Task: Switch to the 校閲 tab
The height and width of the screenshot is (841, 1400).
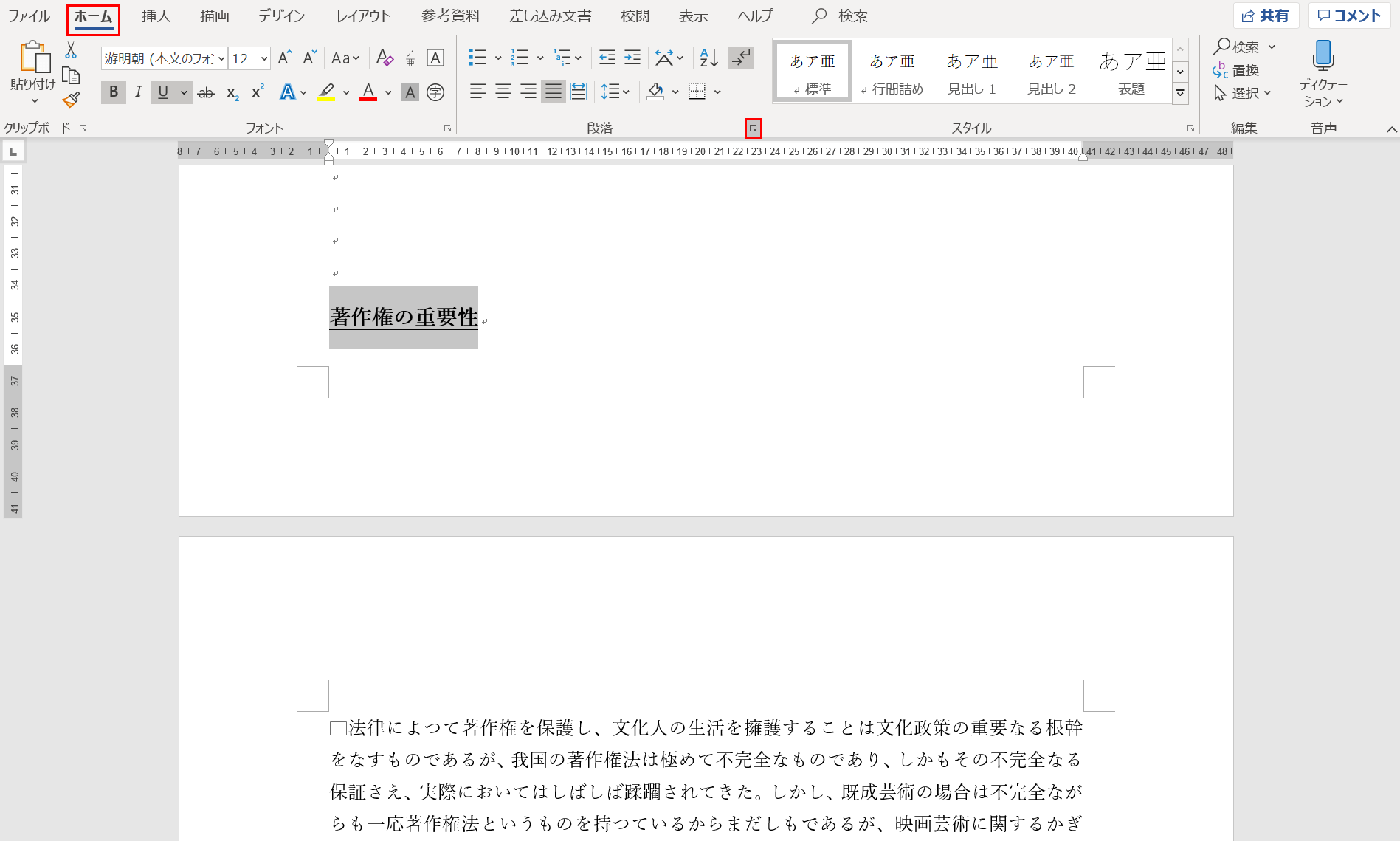Action: click(635, 16)
